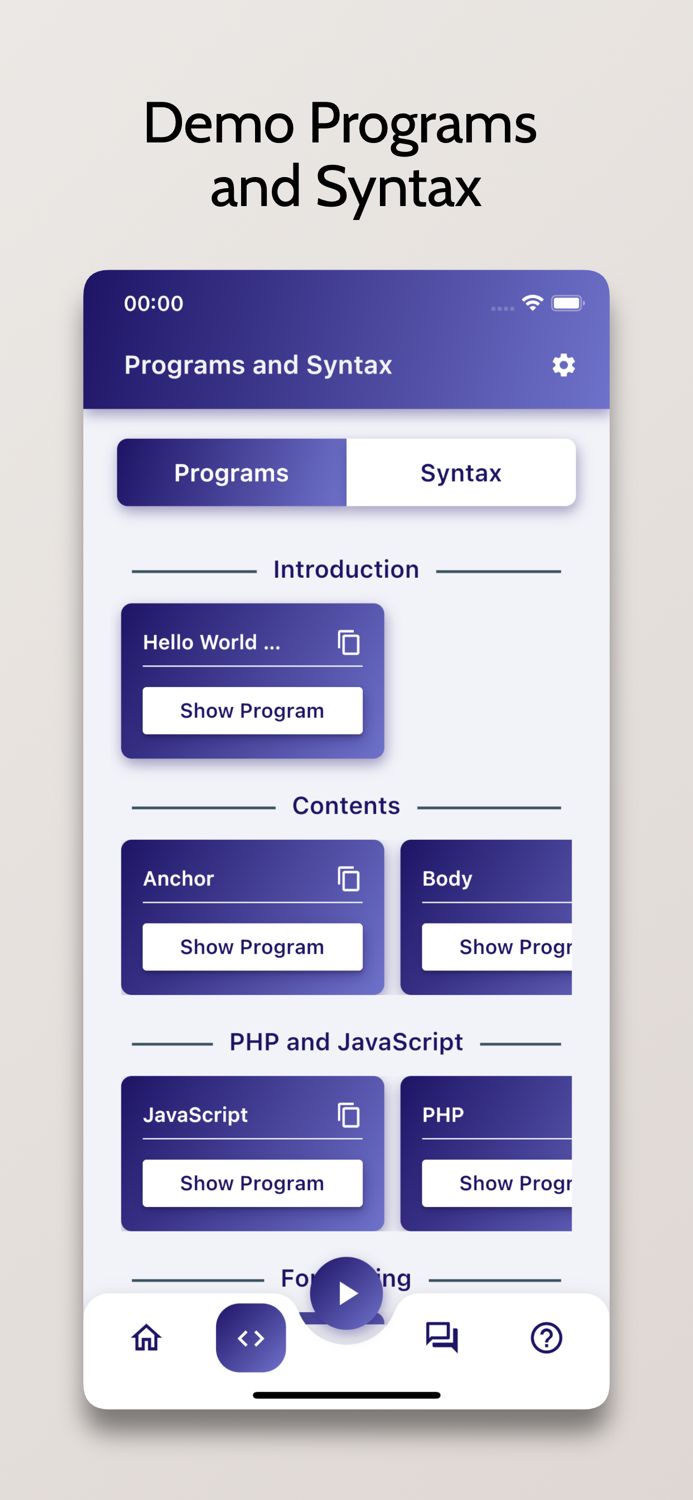Image resolution: width=693 pixels, height=1500 pixels.
Task: Copy the Hello World program
Action: [348, 642]
